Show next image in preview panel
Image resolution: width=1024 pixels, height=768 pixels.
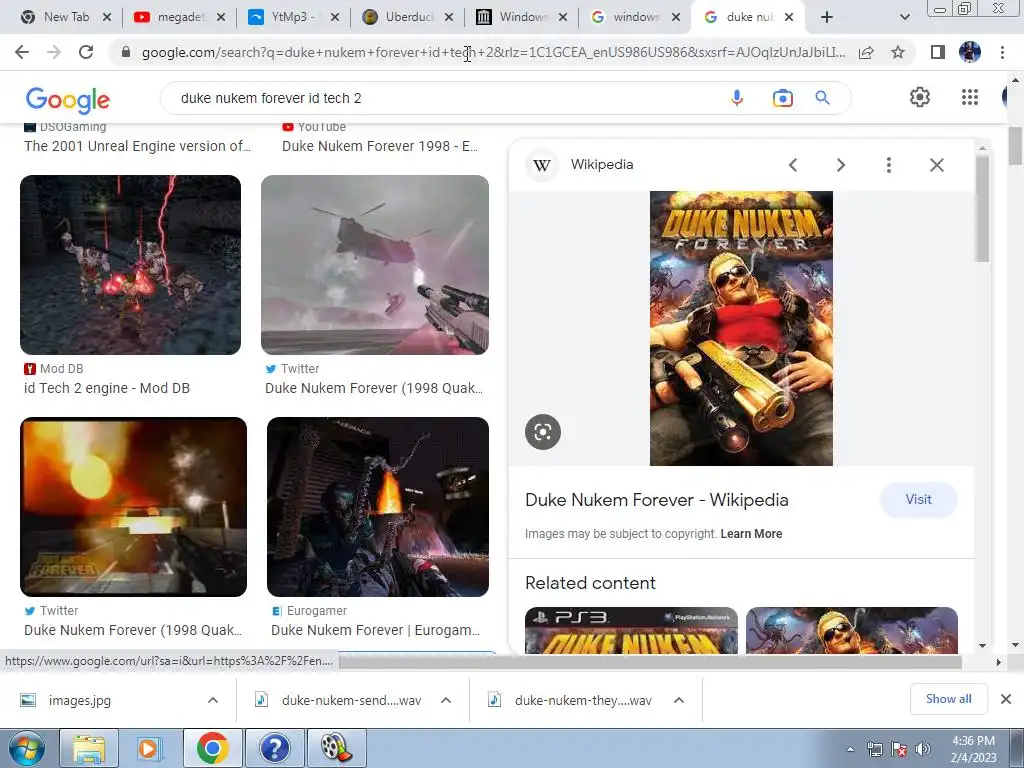pos(841,165)
